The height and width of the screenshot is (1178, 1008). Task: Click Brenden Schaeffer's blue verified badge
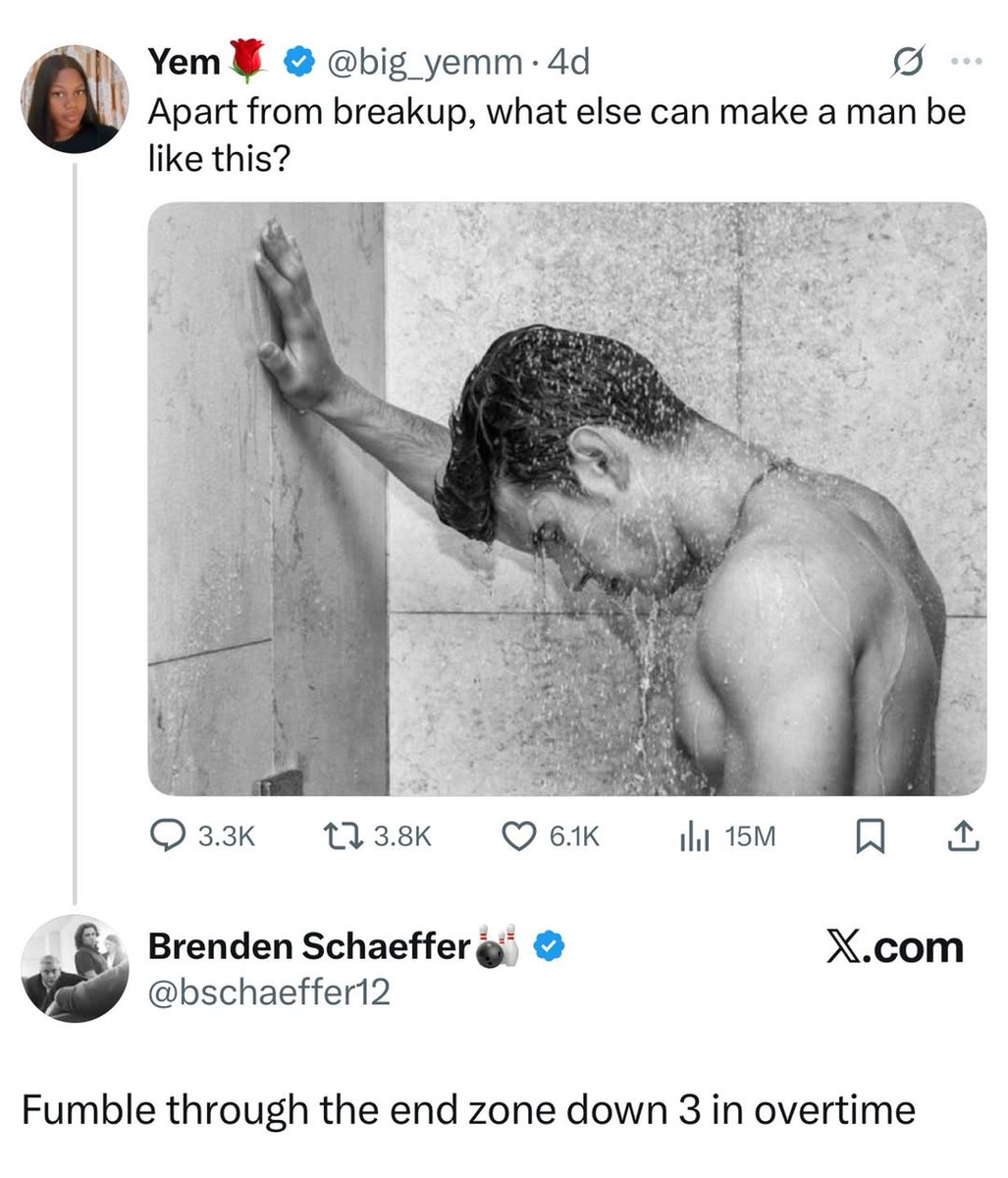click(x=550, y=946)
